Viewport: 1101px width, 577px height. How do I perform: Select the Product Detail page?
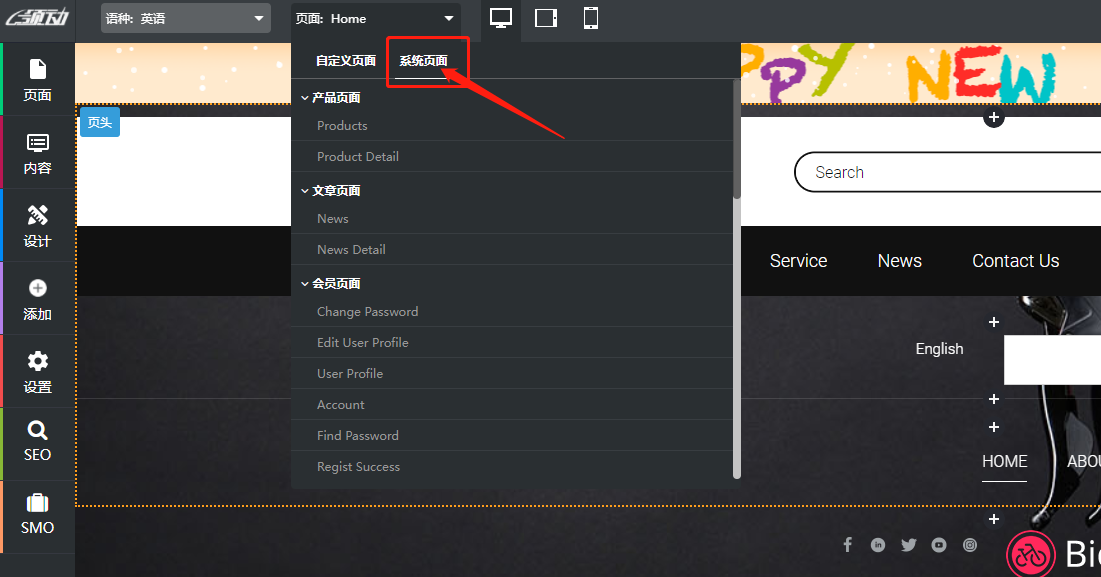tap(358, 157)
